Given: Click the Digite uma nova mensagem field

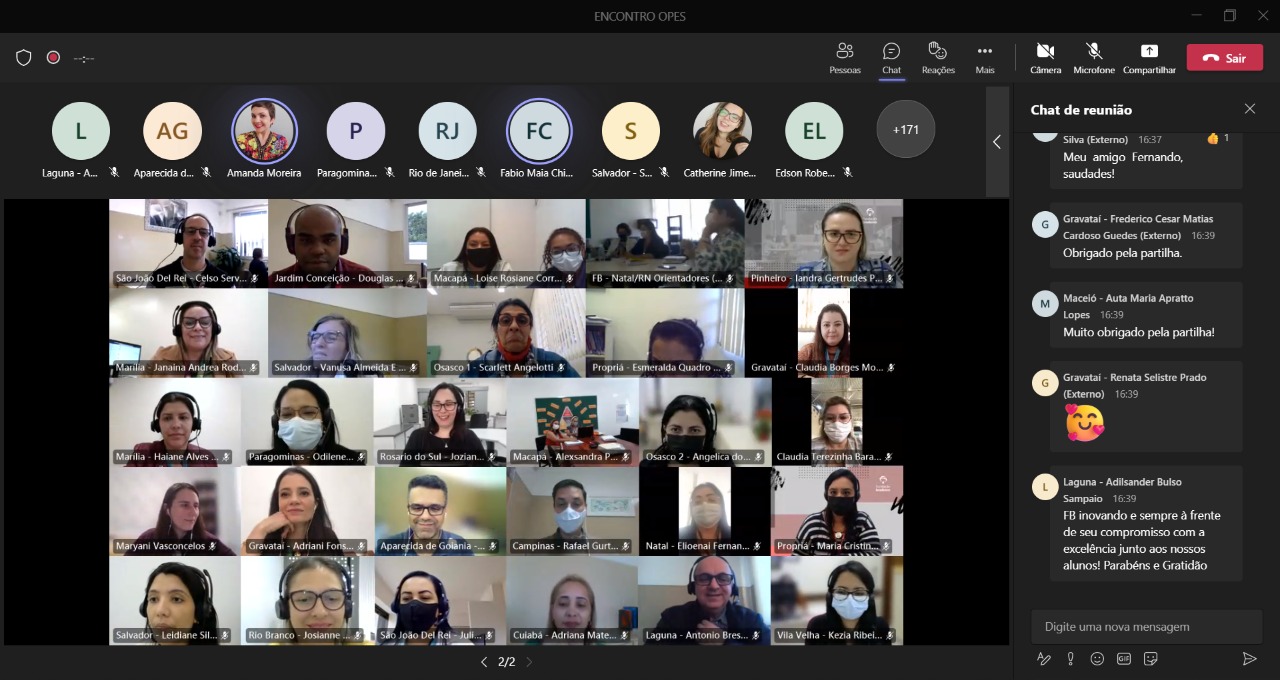Looking at the screenshot, I should [x=1146, y=627].
